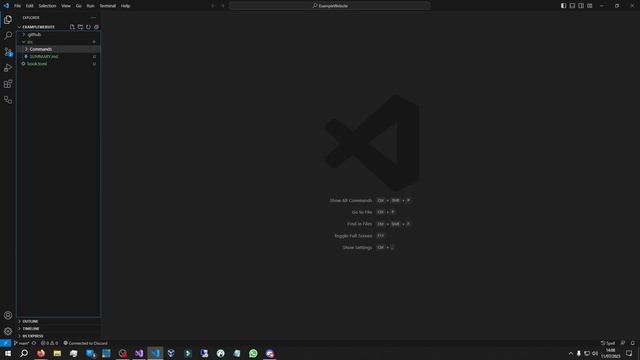Open WhatsApp from the taskbar
The image size is (640, 360).
253,353
